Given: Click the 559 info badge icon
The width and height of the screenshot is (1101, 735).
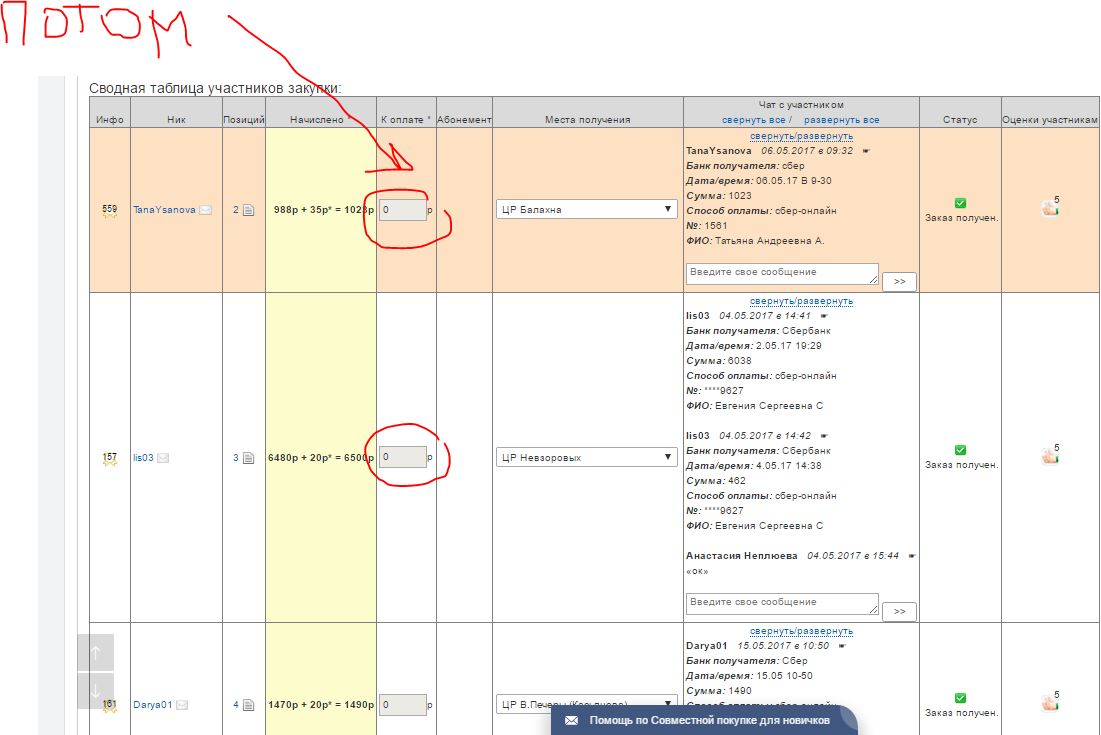Looking at the screenshot, I should 110,210.
